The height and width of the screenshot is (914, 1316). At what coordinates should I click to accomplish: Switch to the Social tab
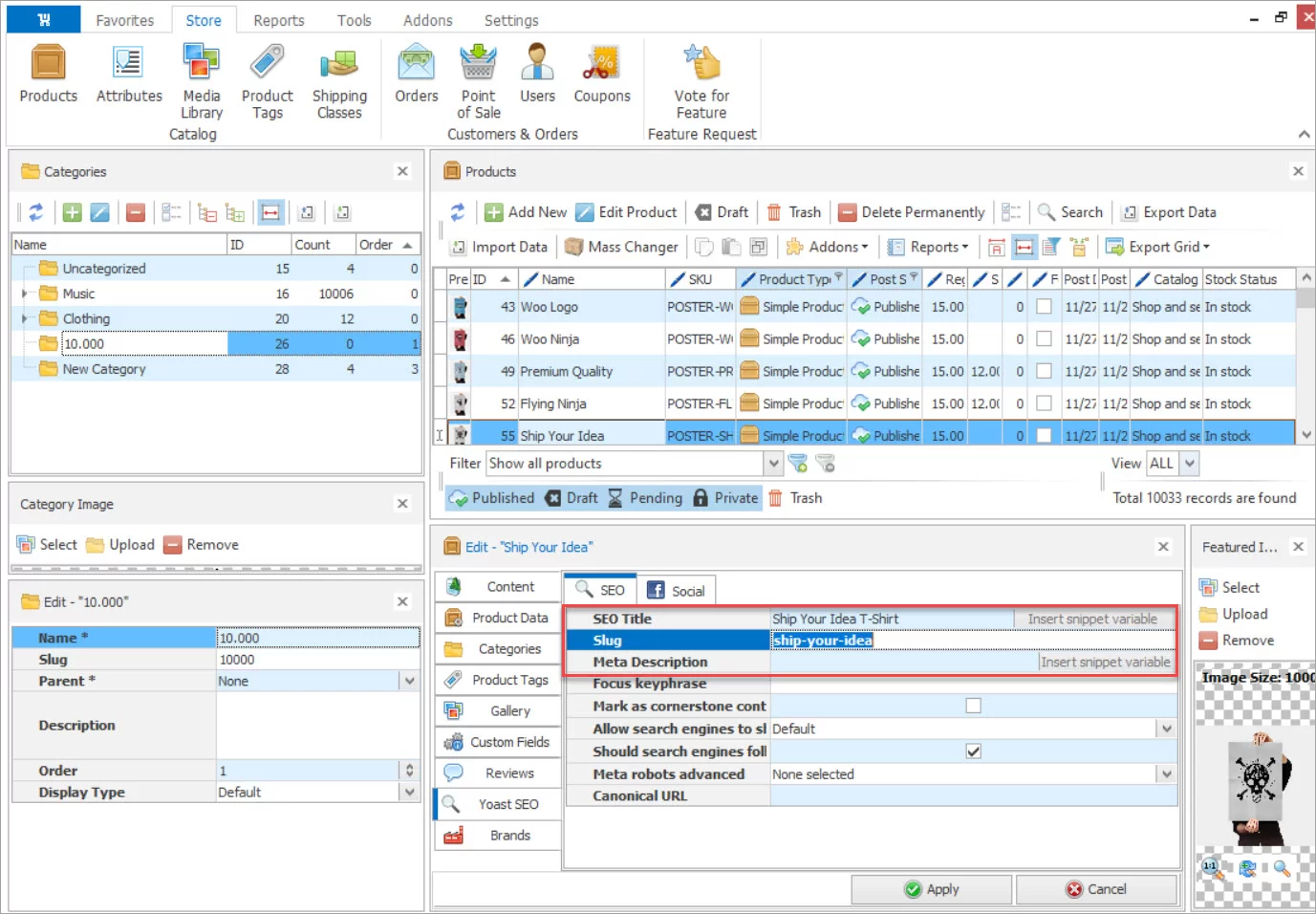(677, 591)
